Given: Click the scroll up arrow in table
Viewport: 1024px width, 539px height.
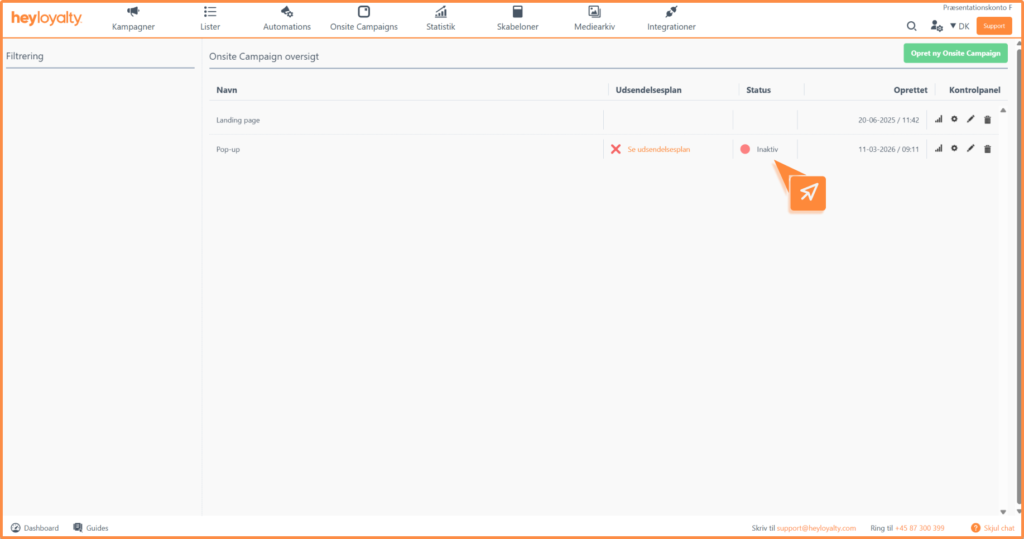Looking at the screenshot, I should tap(1003, 110).
